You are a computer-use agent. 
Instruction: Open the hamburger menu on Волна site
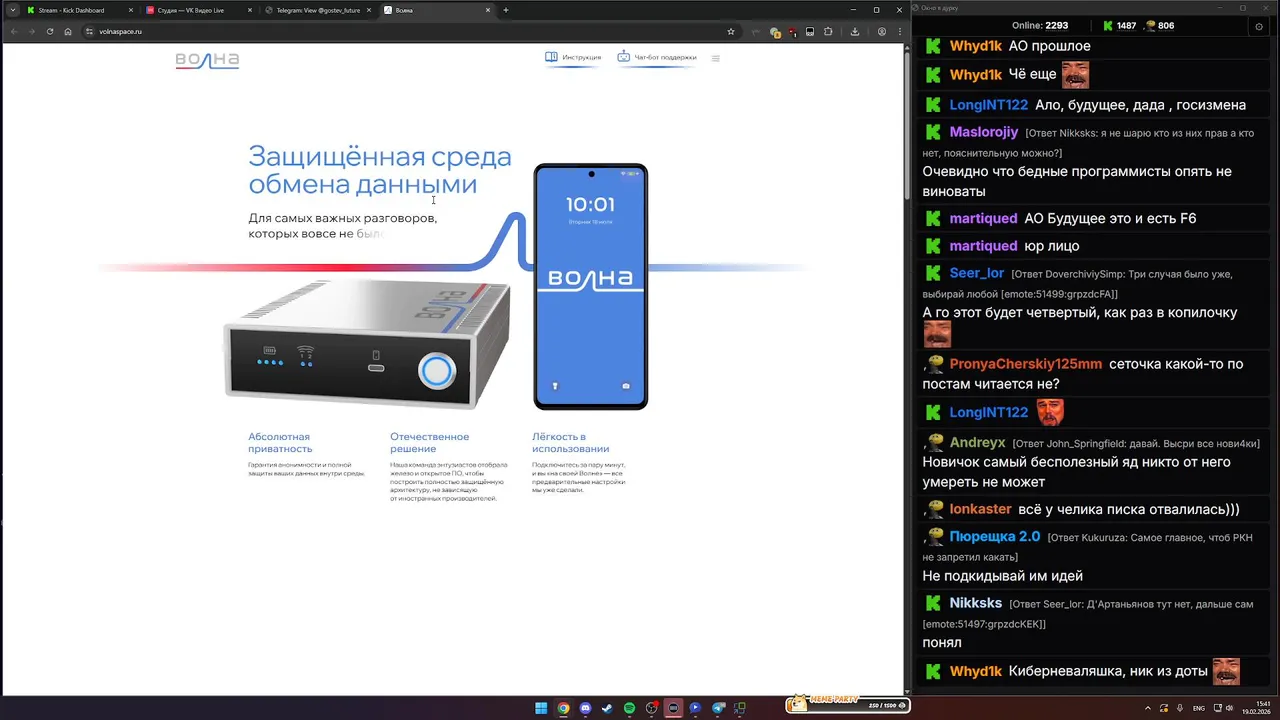tap(715, 58)
